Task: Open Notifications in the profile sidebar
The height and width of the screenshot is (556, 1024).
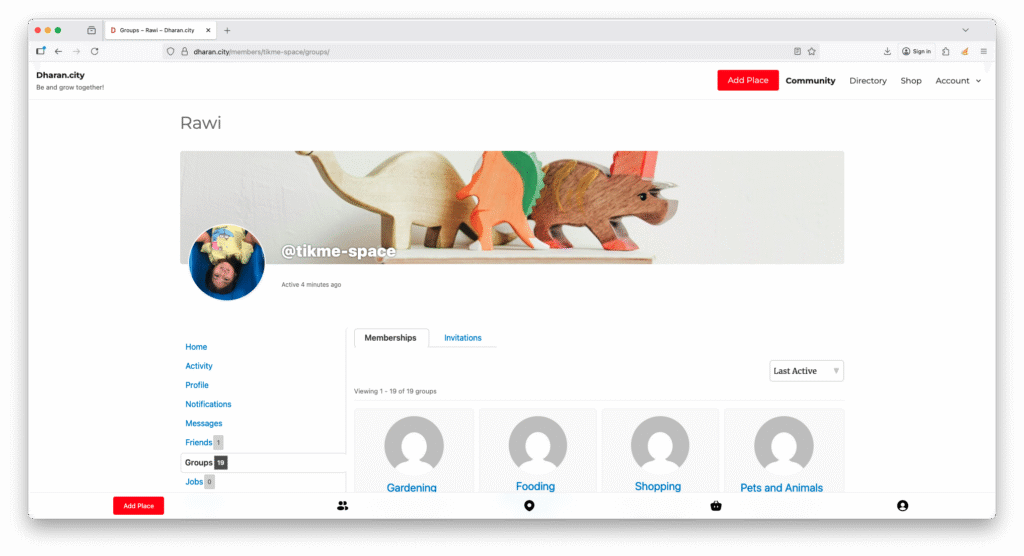Action: (208, 404)
